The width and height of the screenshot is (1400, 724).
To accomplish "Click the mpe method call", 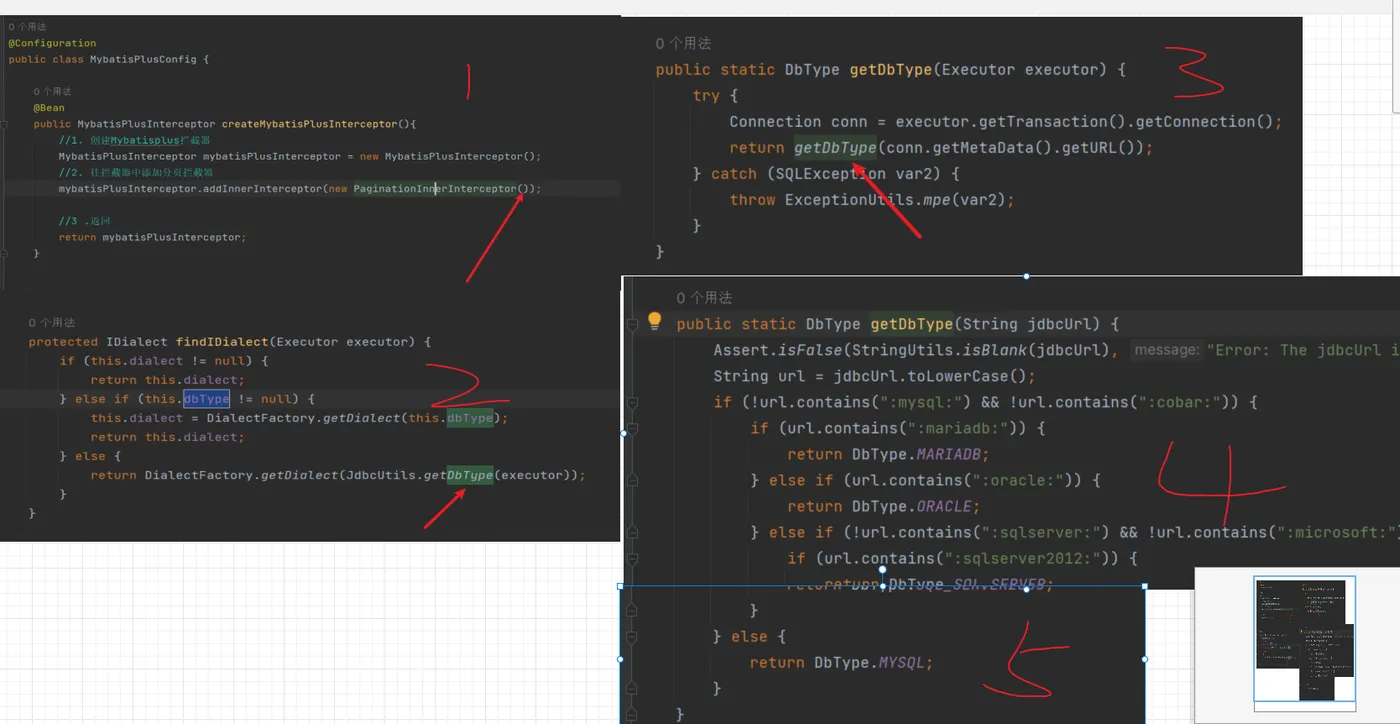I will pos(939,200).
